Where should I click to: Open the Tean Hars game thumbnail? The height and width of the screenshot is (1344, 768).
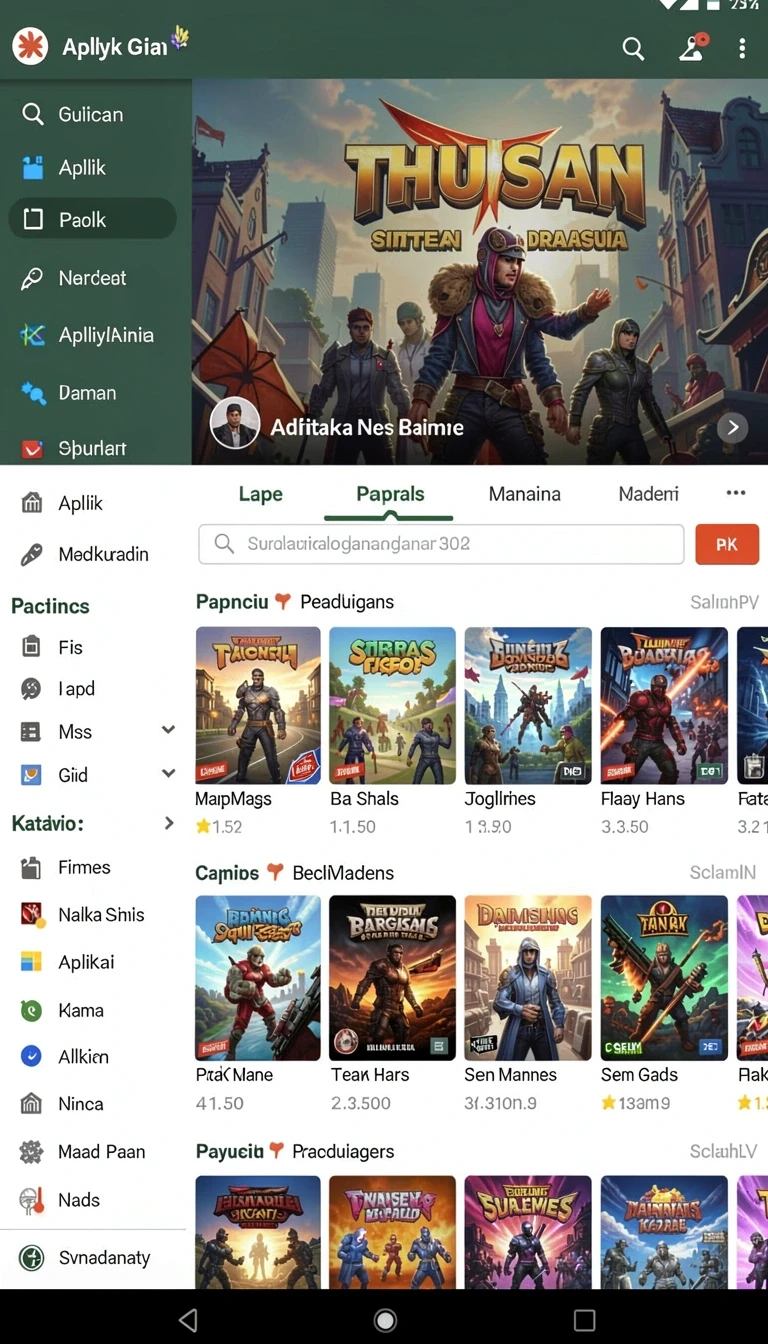pos(392,978)
